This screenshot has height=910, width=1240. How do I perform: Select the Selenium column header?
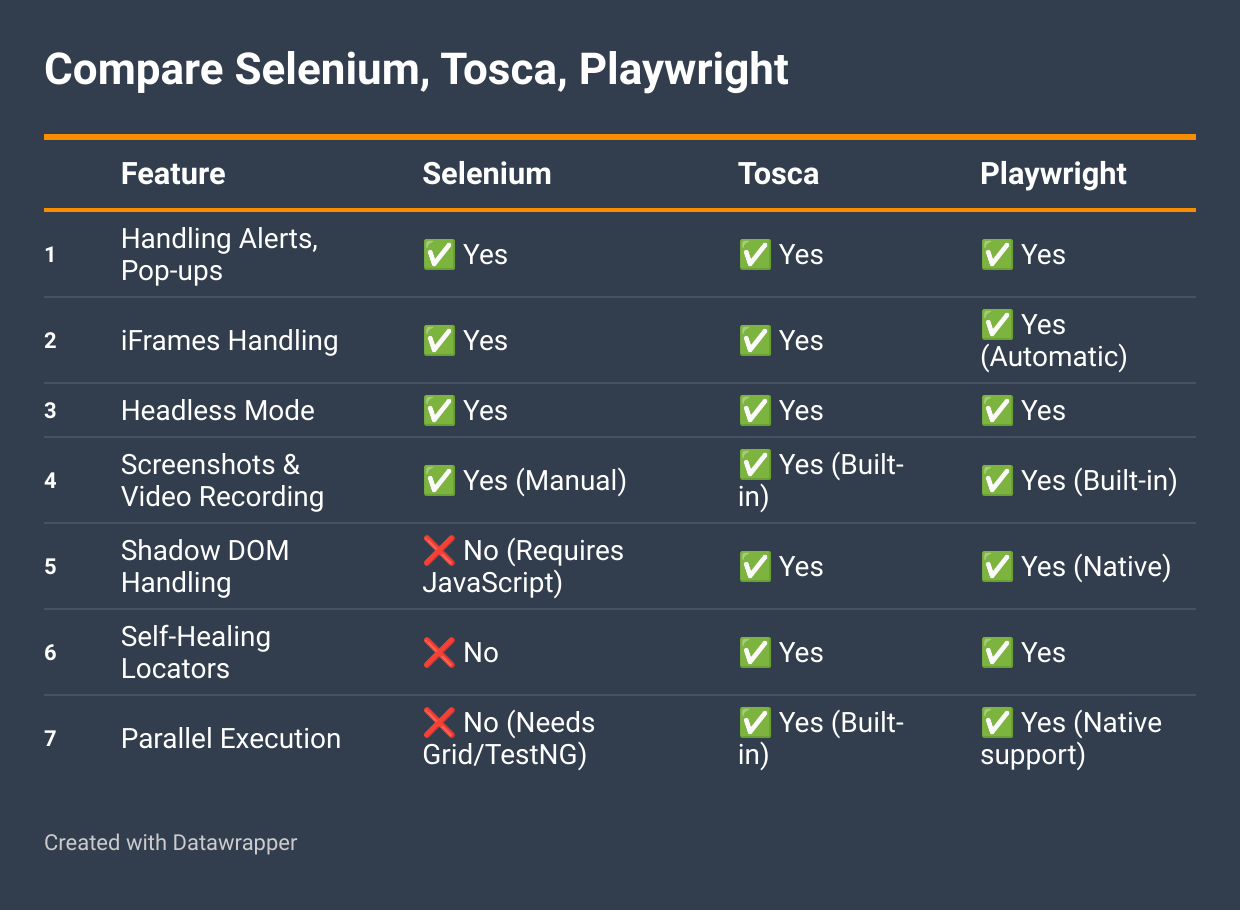coord(487,174)
